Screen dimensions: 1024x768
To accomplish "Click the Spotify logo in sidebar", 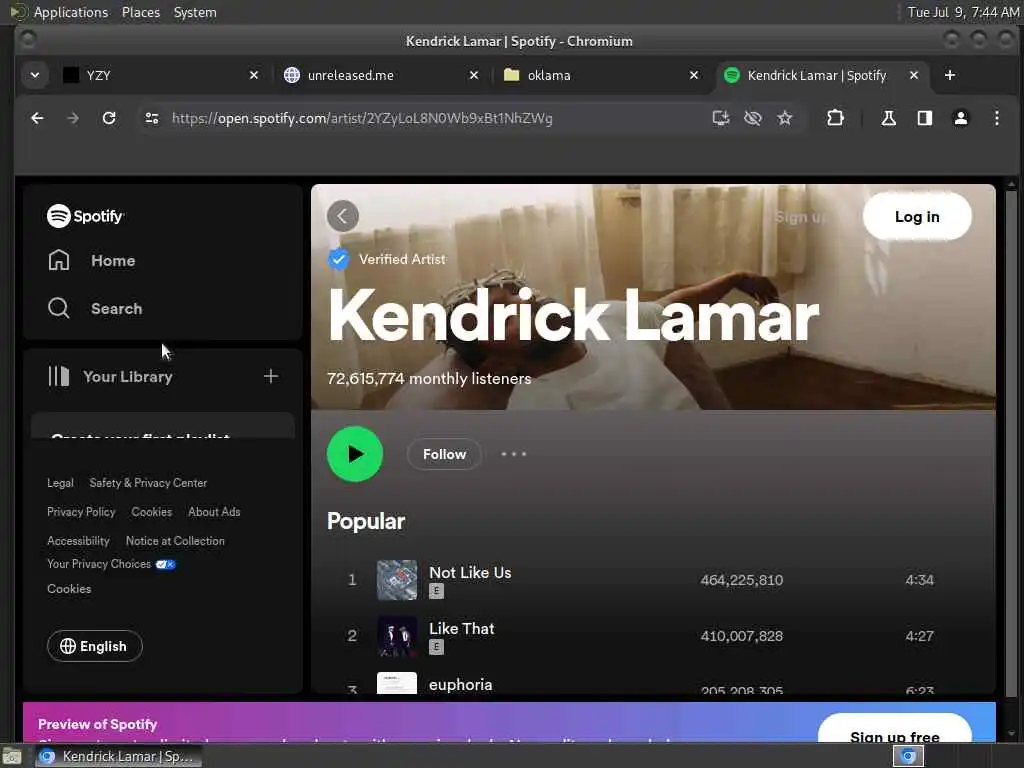I will 85,216.
